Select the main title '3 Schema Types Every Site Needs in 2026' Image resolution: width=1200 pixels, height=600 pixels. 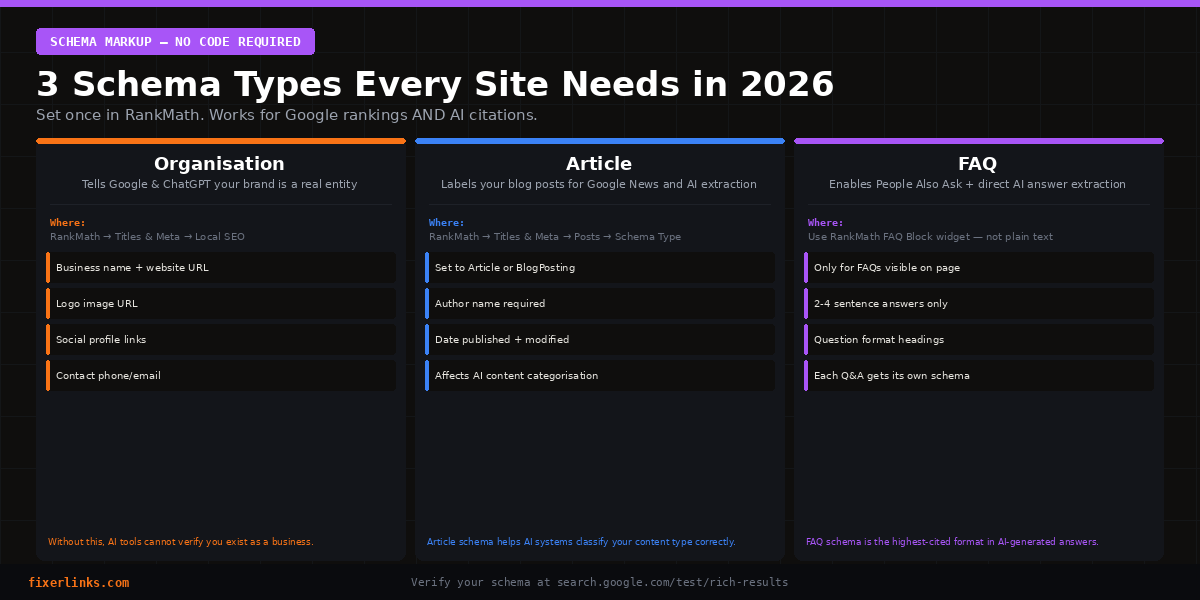click(x=435, y=85)
